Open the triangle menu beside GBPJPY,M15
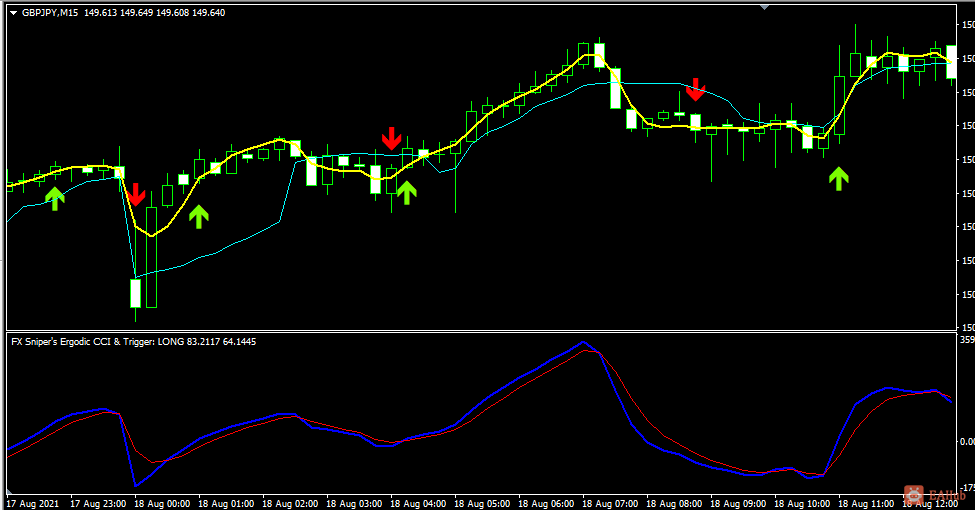Image resolution: width=975 pixels, height=510 pixels. (14, 13)
